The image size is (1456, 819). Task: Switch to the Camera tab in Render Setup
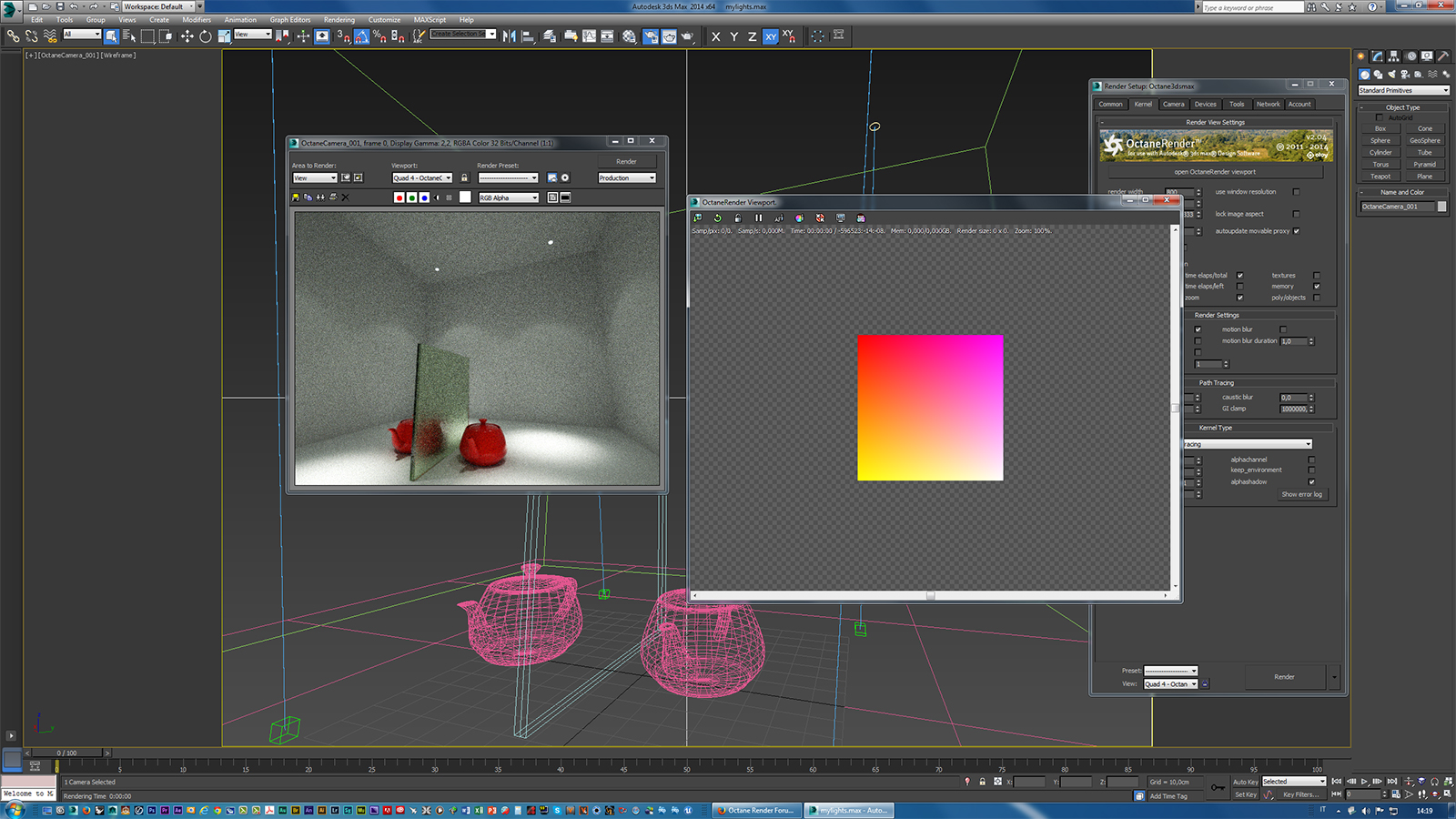pos(1173,104)
